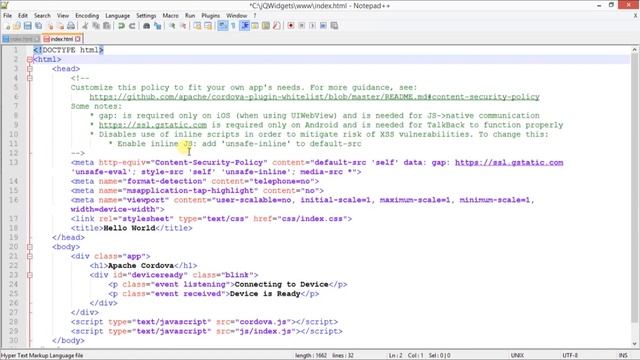Screen dimensions: 640x360
Task: Cut selection with the scissors icon
Action: 85,26
